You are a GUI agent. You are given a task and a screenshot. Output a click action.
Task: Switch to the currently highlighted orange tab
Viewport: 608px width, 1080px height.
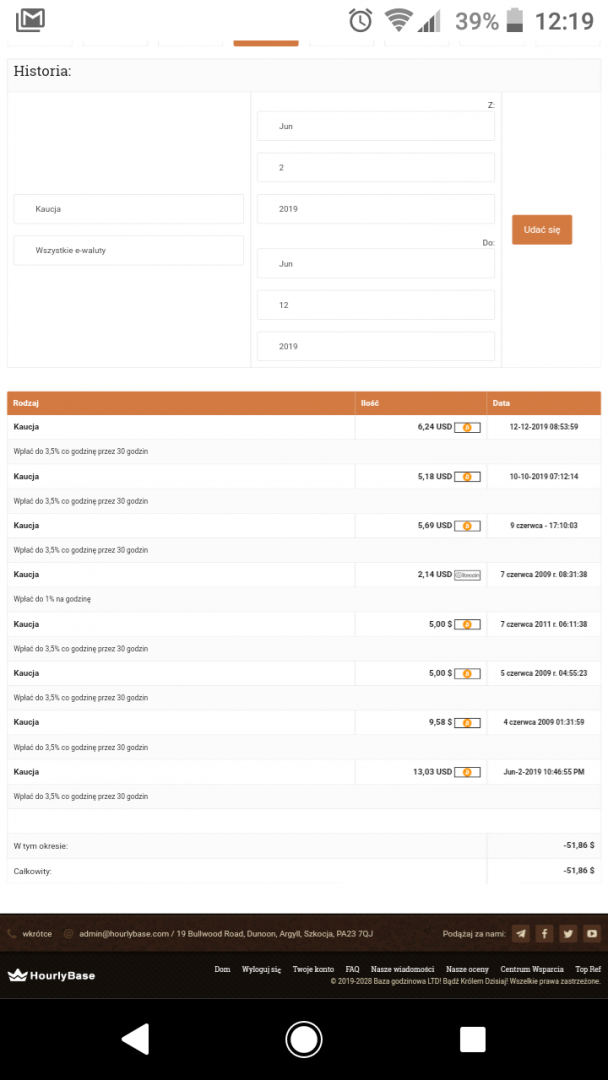[x=265, y=44]
